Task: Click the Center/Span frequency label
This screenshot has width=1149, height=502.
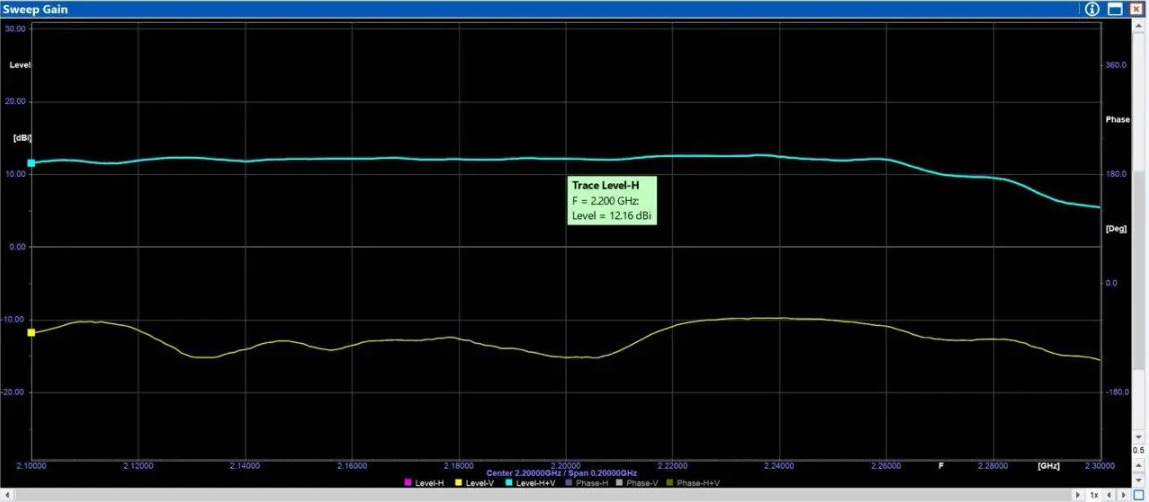Action: point(561,472)
